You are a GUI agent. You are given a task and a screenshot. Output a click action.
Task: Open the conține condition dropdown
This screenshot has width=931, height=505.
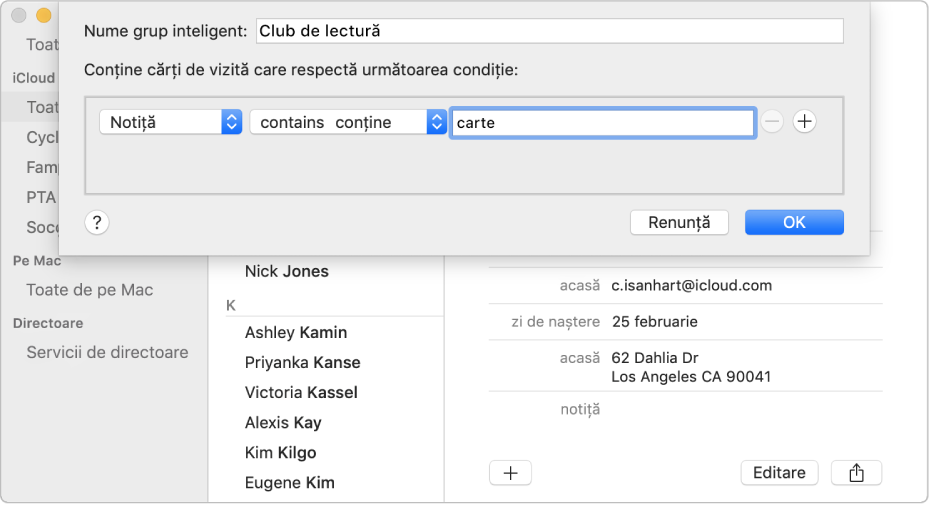click(348, 122)
